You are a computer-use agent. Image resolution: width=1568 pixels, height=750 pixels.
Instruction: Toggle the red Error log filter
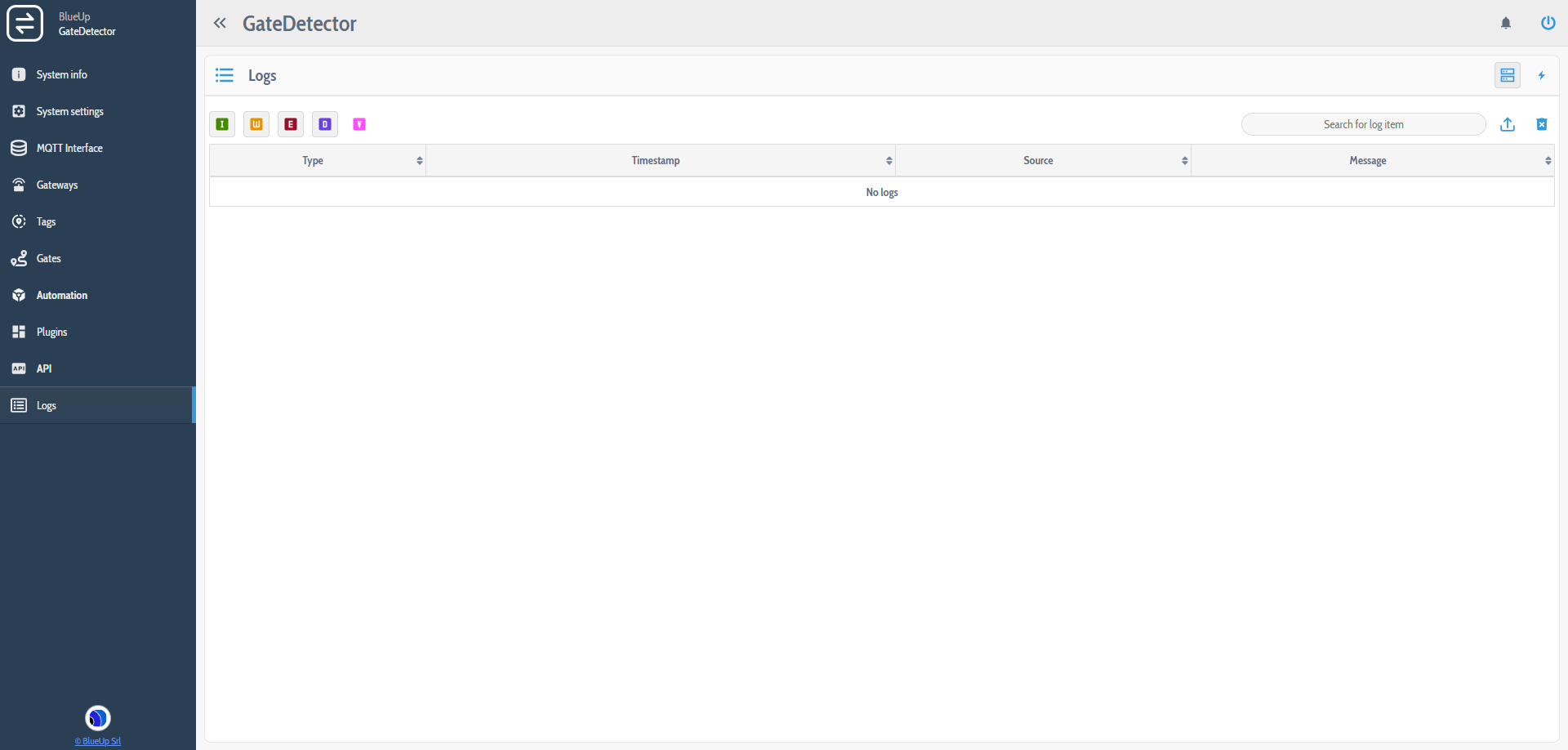291,124
